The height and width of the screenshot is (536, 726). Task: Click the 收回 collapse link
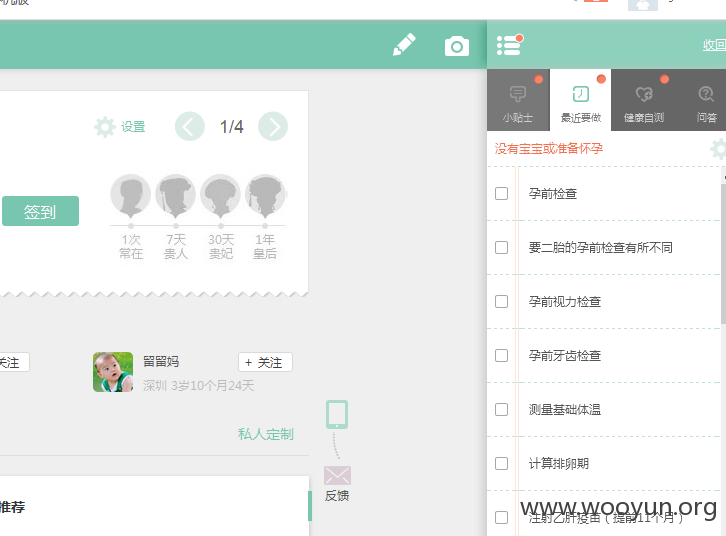(714, 45)
